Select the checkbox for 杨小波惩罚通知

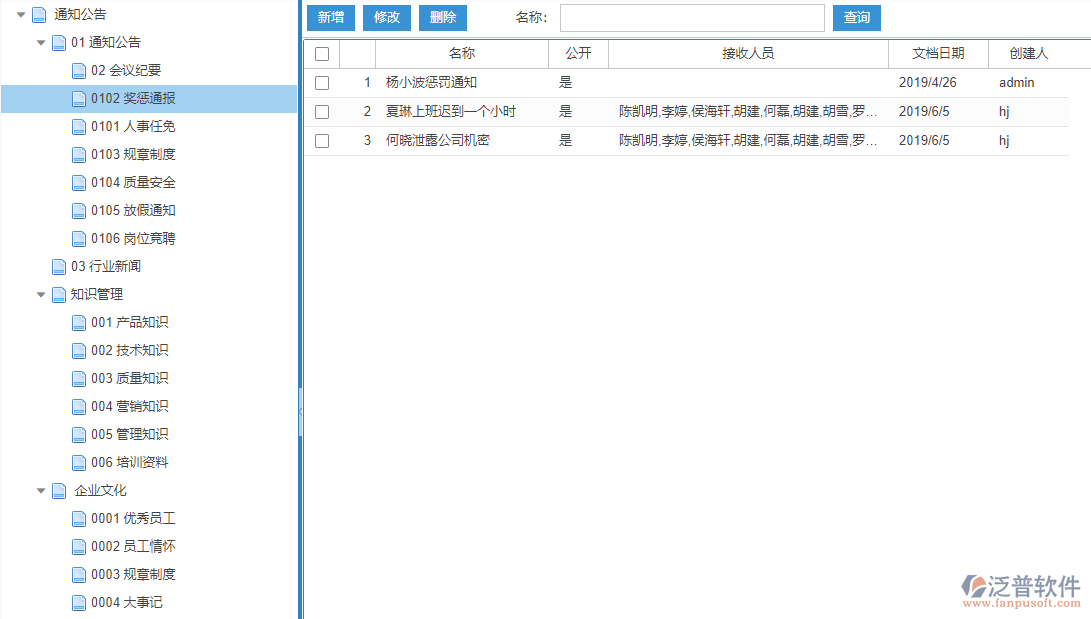tap(322, 82)
